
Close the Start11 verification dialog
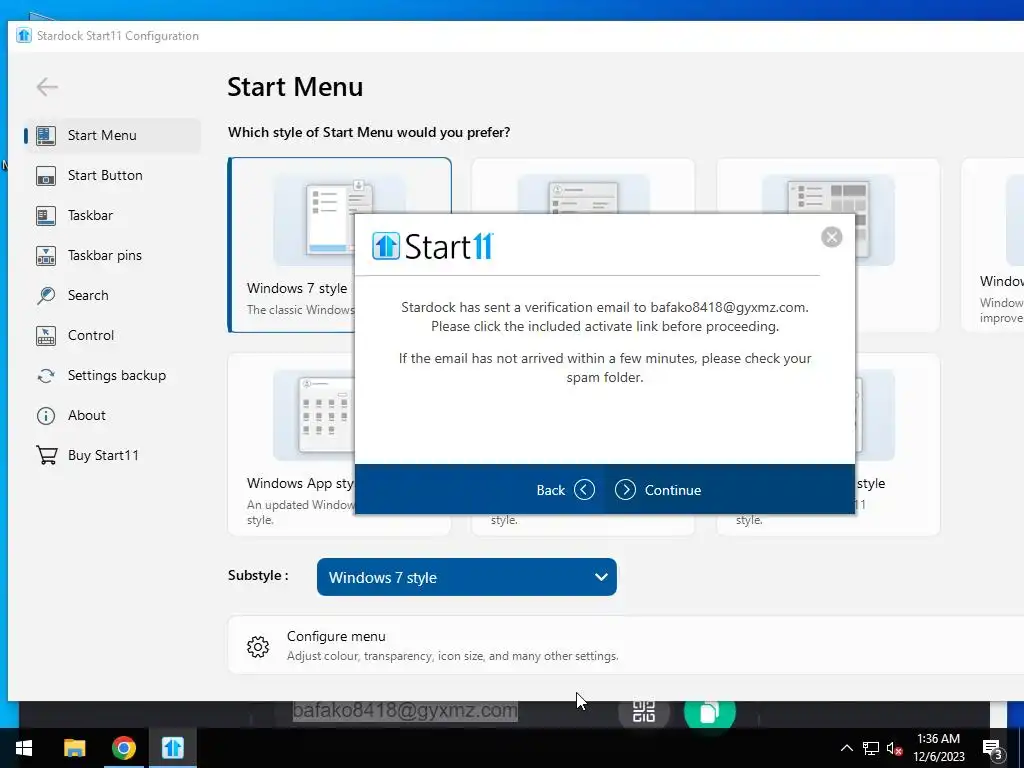click(x=831, y=237)
